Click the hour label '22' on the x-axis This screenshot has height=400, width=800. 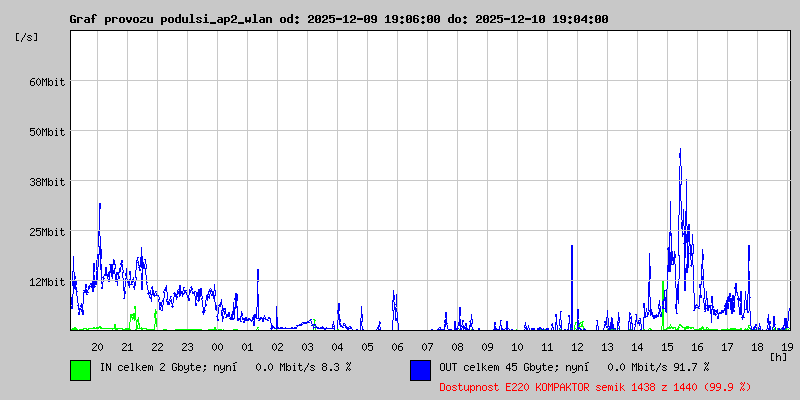pyautogui.click(x=158, y=347)
